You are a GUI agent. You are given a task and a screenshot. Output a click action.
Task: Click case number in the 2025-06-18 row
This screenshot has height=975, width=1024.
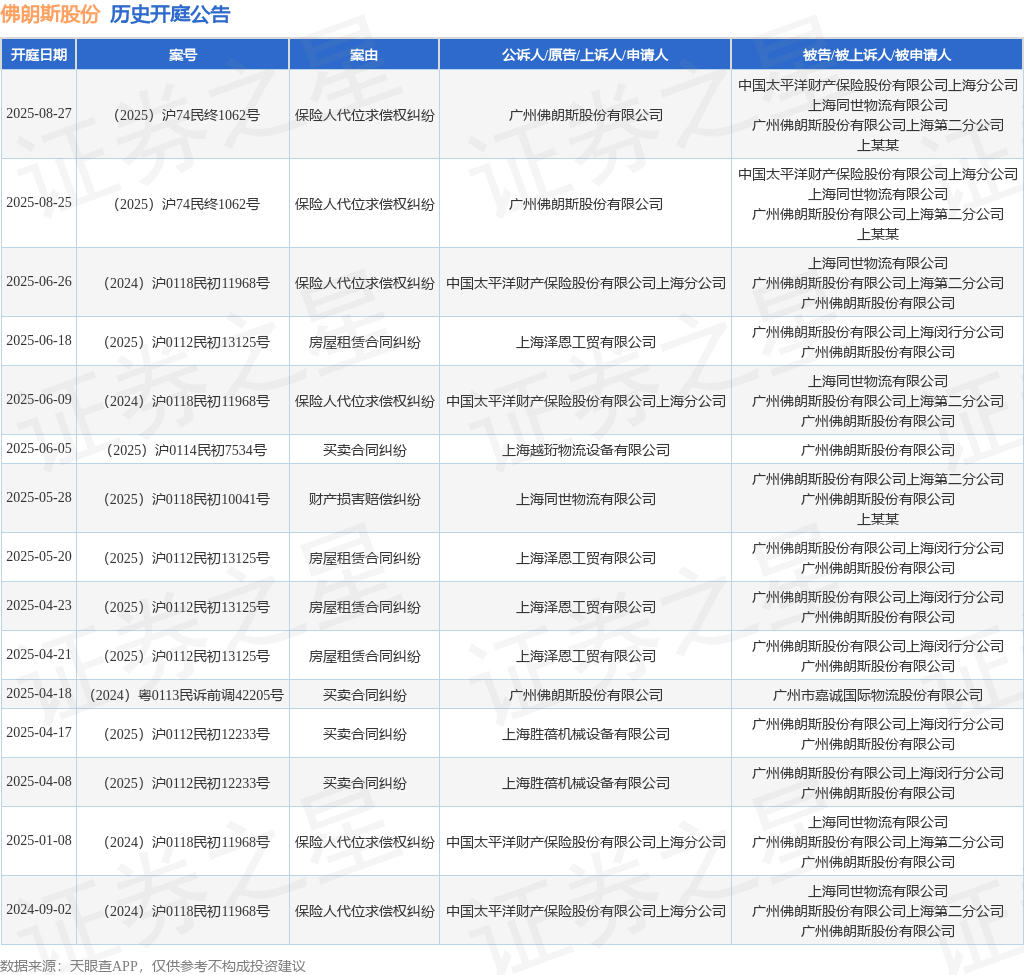186,342
